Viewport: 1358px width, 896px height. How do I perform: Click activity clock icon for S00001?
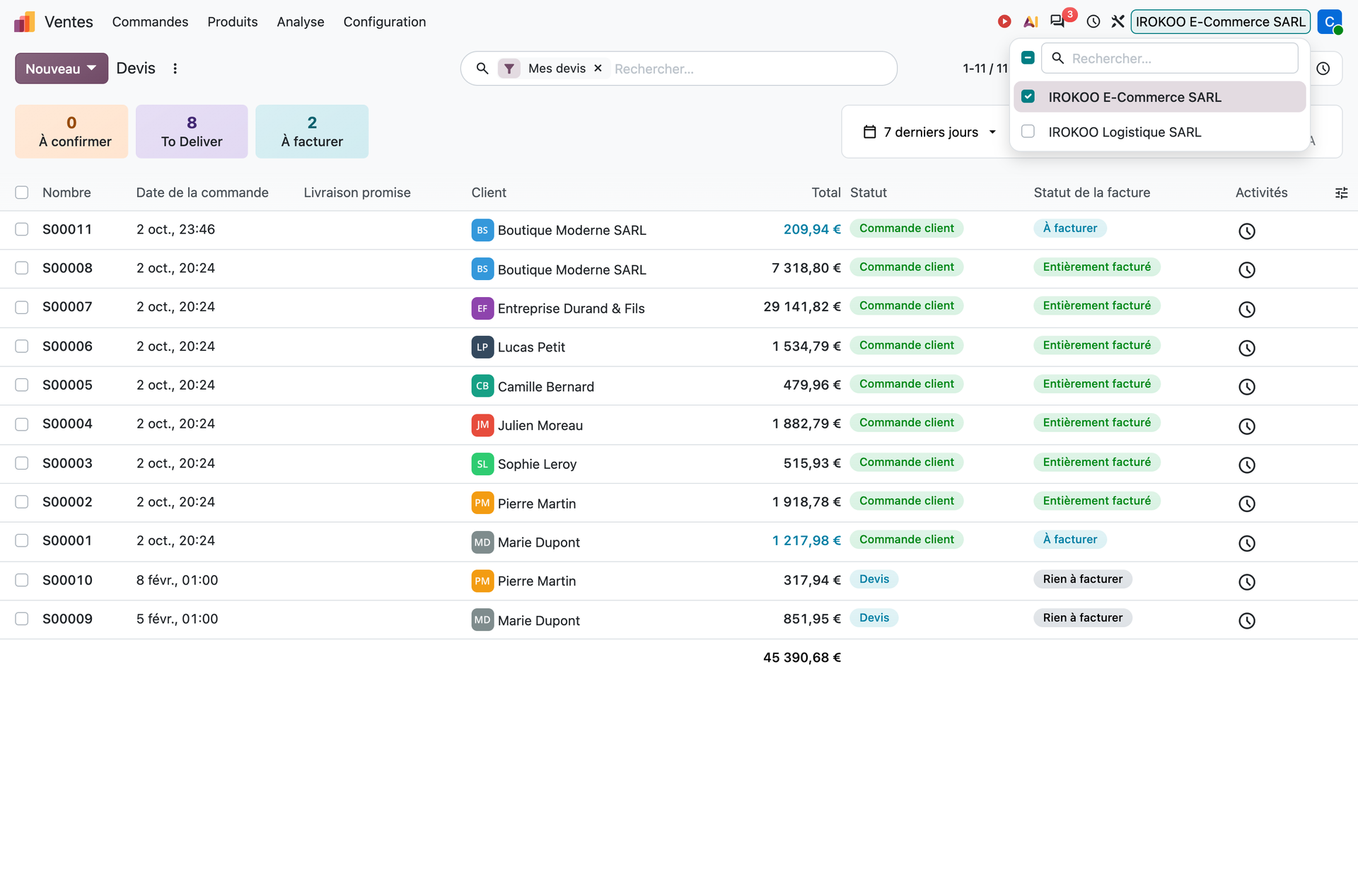[1246, 543]
